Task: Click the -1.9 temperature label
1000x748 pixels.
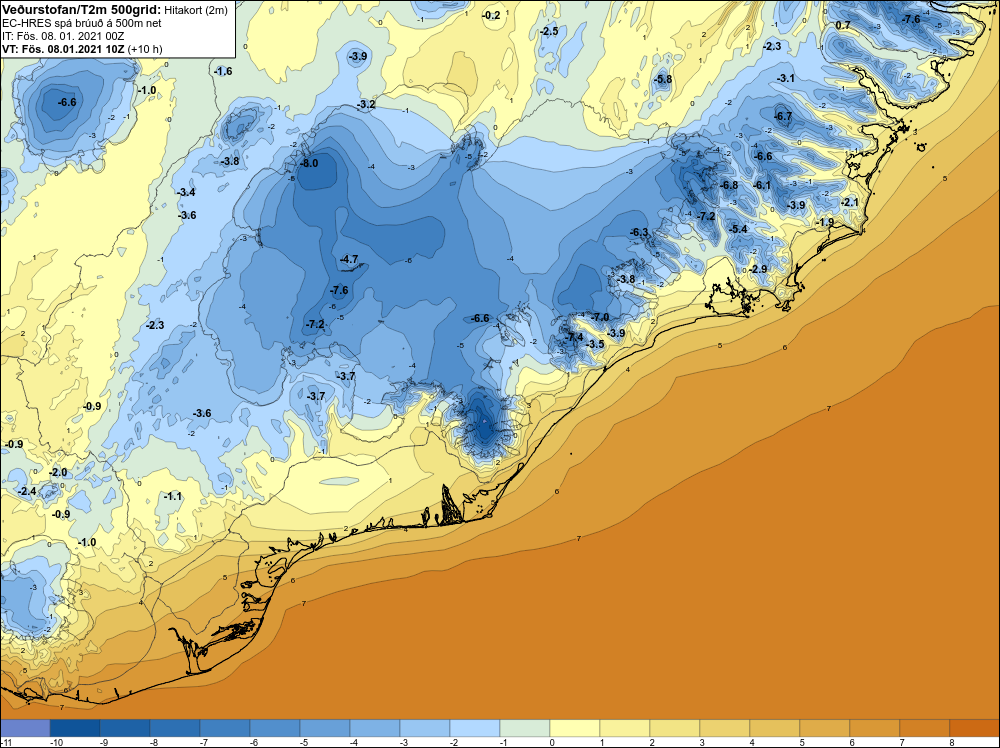Action: click(825, 223)
